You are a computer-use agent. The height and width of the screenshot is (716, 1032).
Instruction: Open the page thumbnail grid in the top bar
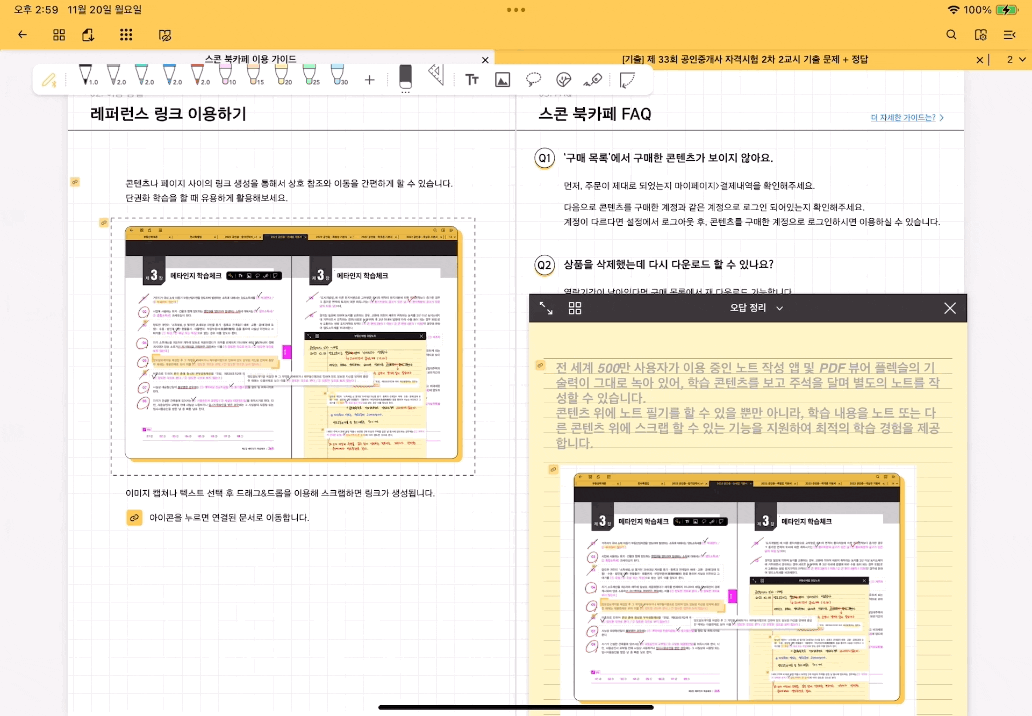pyautogui.click(x=59, y=35)
